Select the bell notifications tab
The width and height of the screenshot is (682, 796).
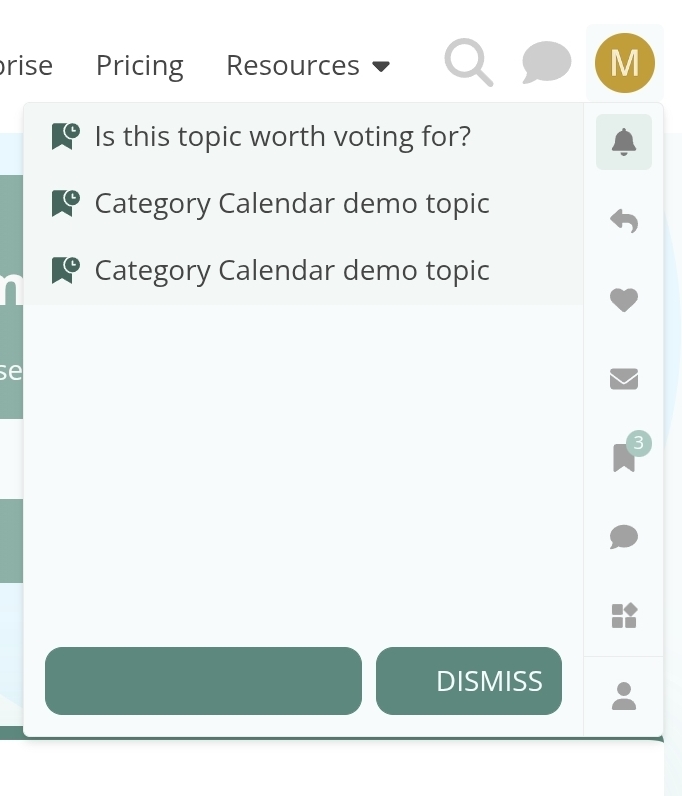click(624, 142)
